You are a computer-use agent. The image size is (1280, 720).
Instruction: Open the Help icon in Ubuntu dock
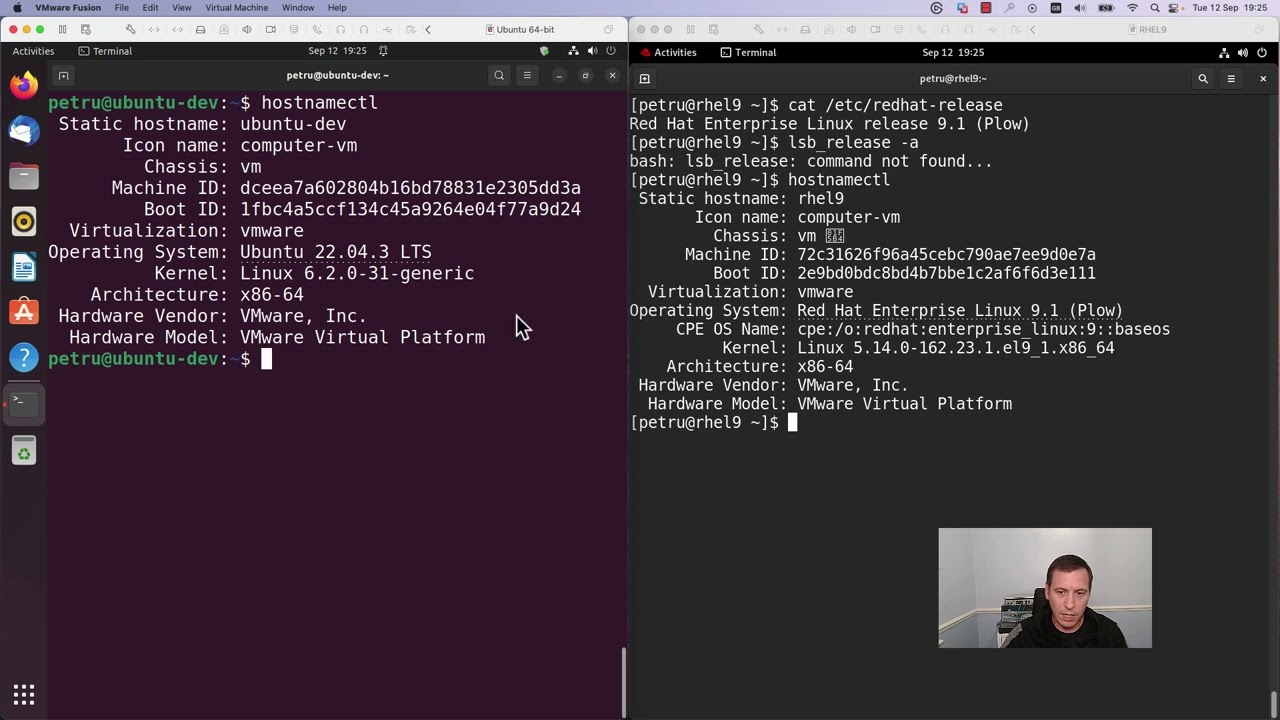coord(24,357)
